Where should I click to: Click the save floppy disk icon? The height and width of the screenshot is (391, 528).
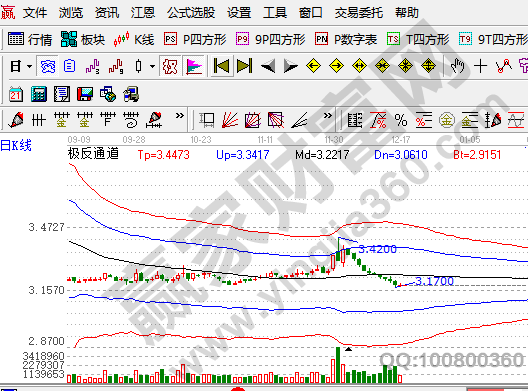point(85,94)
